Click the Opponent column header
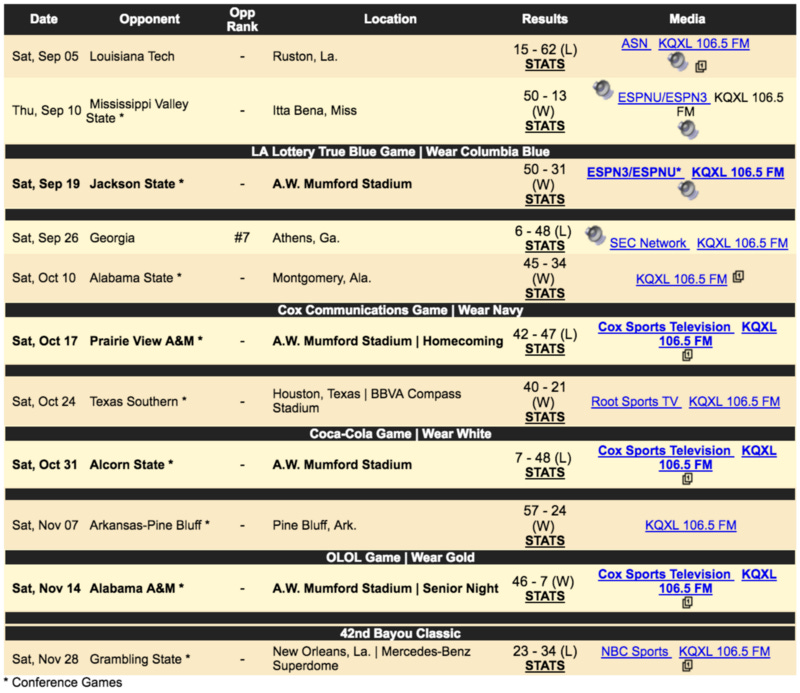This screenshot has height=693, width=800. point(149,19)
